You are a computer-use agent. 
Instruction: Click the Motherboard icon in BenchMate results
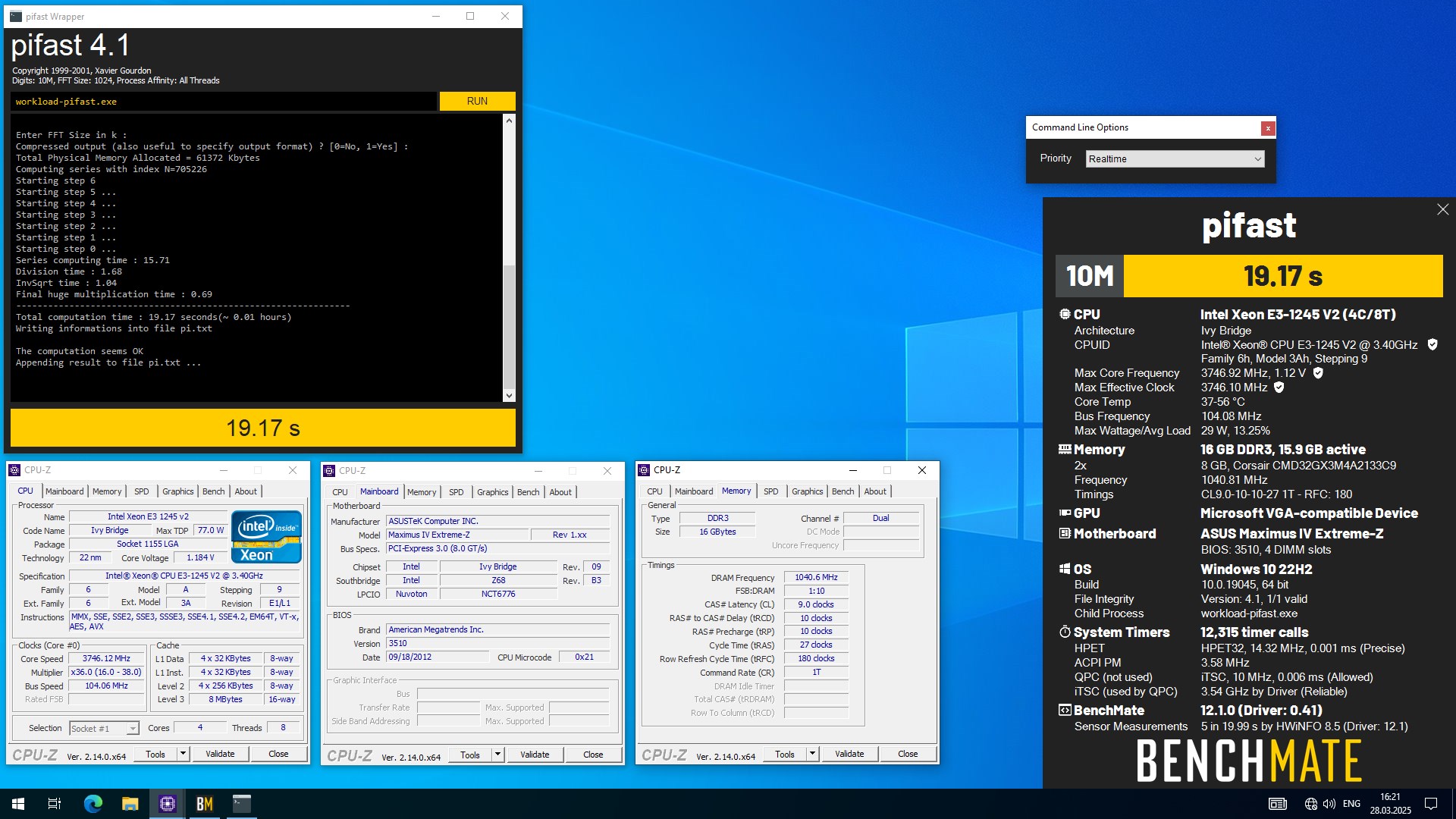[x=1065, y=534]
